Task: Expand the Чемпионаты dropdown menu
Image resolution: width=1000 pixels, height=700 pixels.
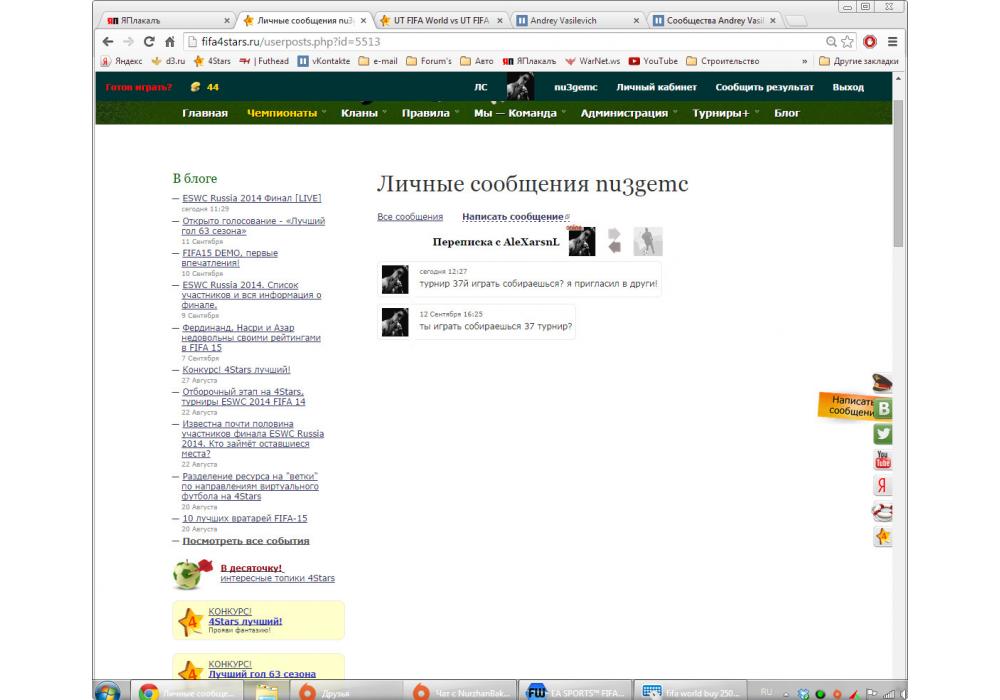Action: click(x=287, y=113)
